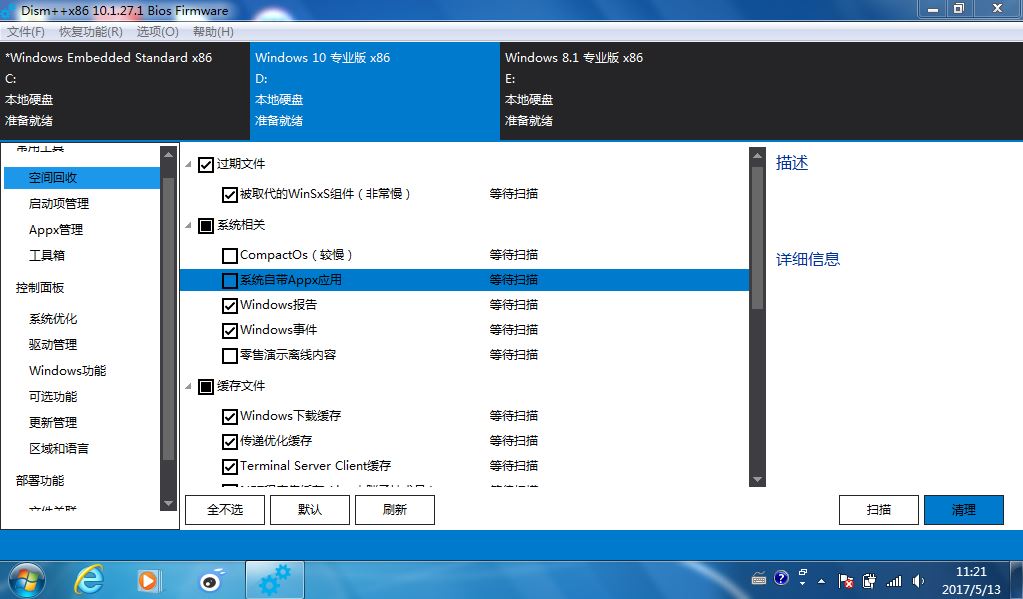Uncheck 传递优化缓存 checkbox
1023x599 pixels.
pyautogui.click(x=230, y=442)
